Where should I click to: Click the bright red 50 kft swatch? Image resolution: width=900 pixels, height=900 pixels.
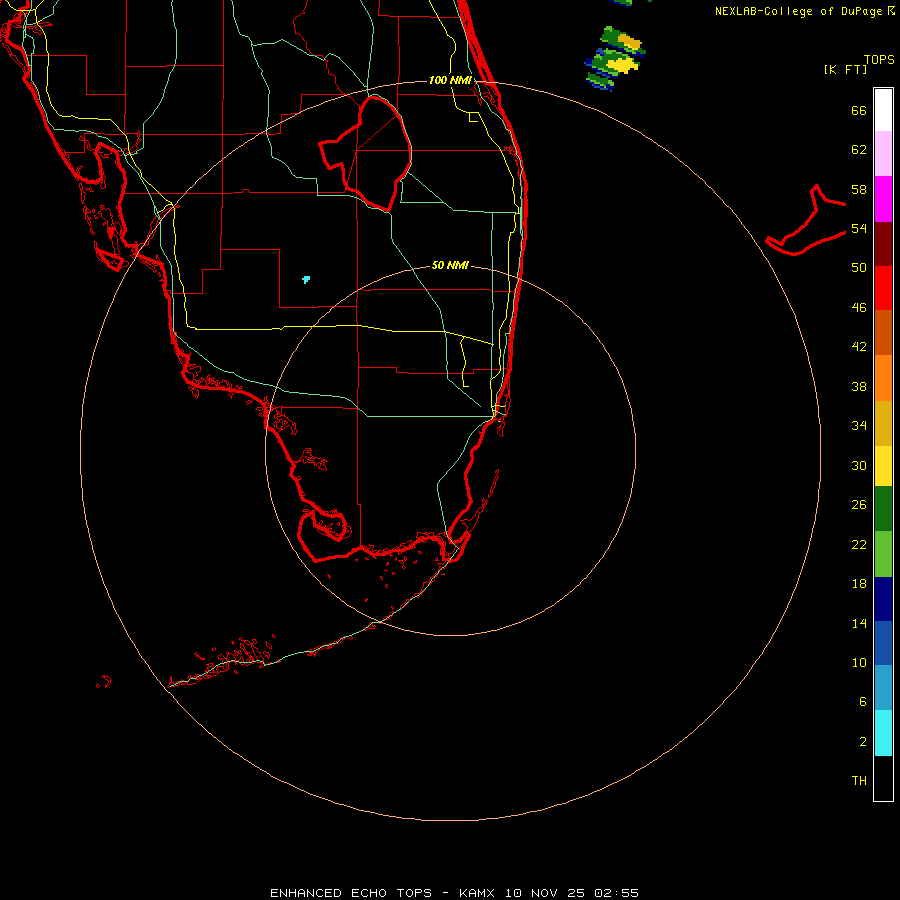pyautogui.click(x=883, y=288)
